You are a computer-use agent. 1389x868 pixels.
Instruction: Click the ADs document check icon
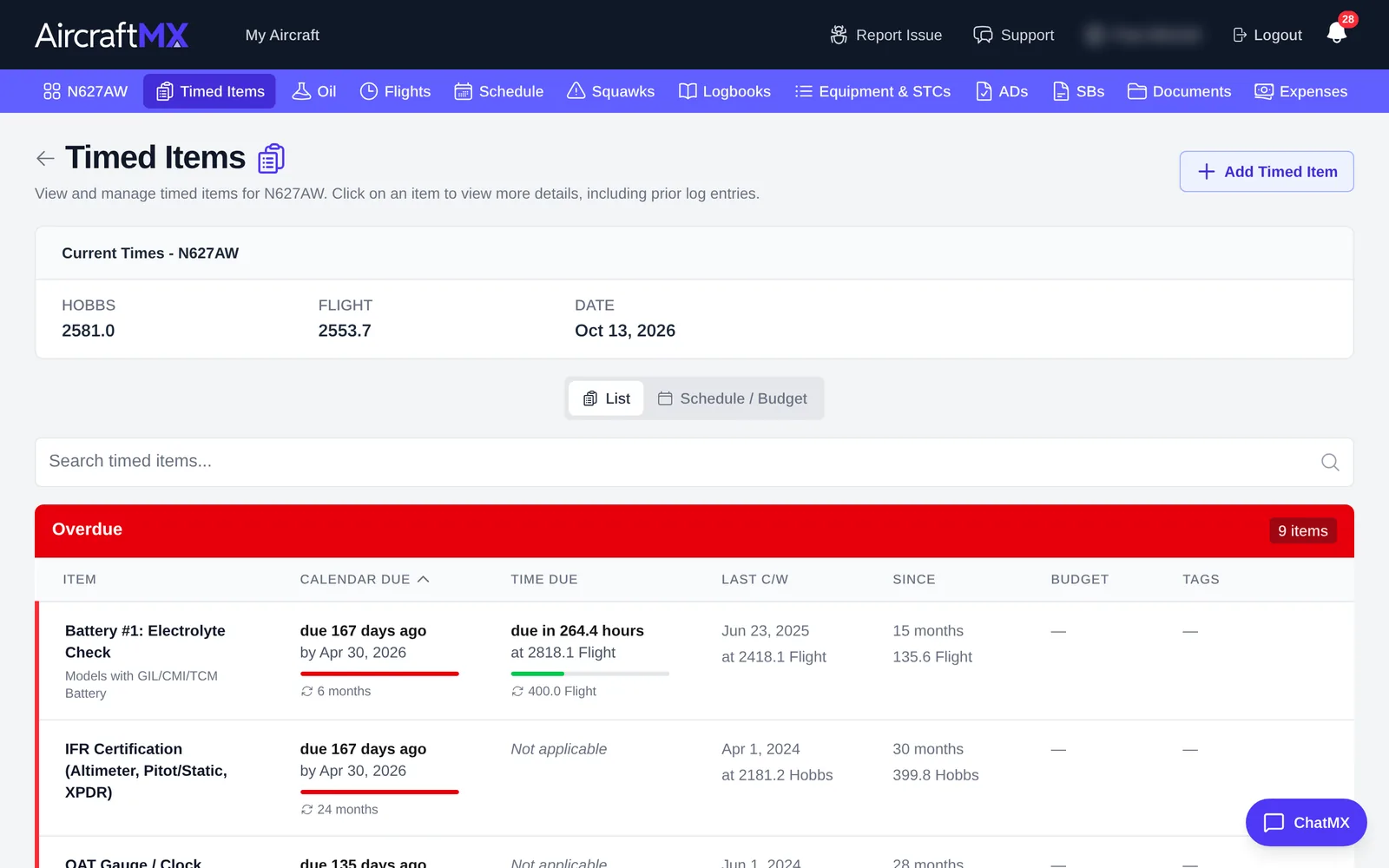[984, 91]
